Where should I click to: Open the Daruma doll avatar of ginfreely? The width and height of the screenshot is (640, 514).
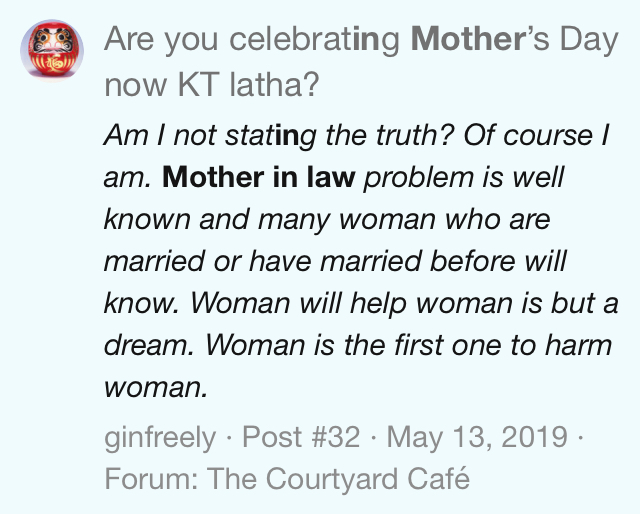pos(52,50)
